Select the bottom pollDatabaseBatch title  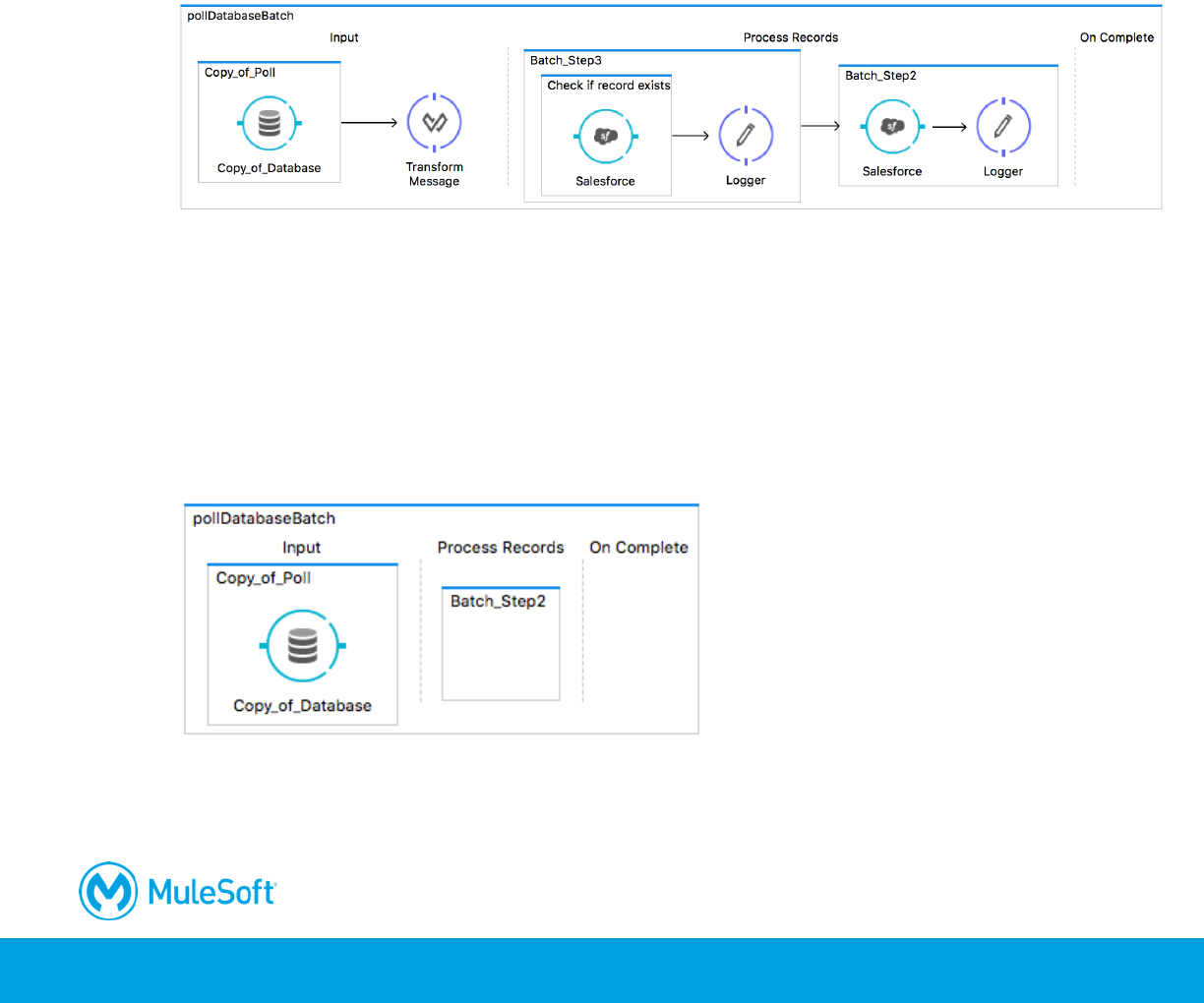coord(264,518)
